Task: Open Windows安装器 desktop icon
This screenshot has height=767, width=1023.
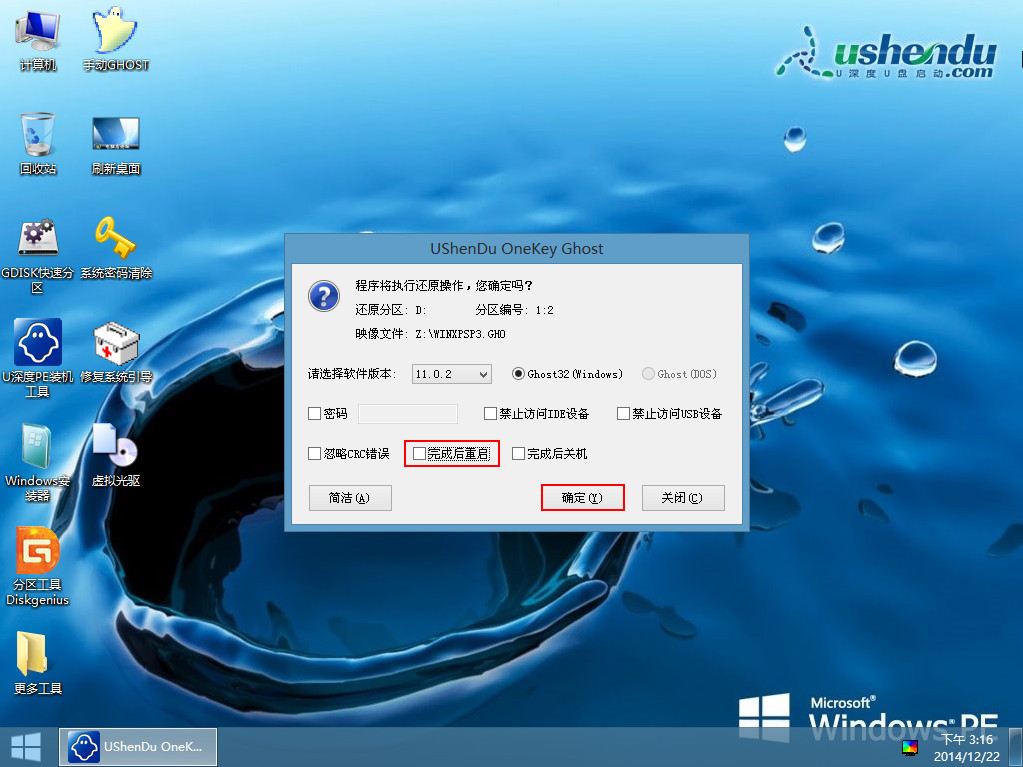Action: (38, 448)
